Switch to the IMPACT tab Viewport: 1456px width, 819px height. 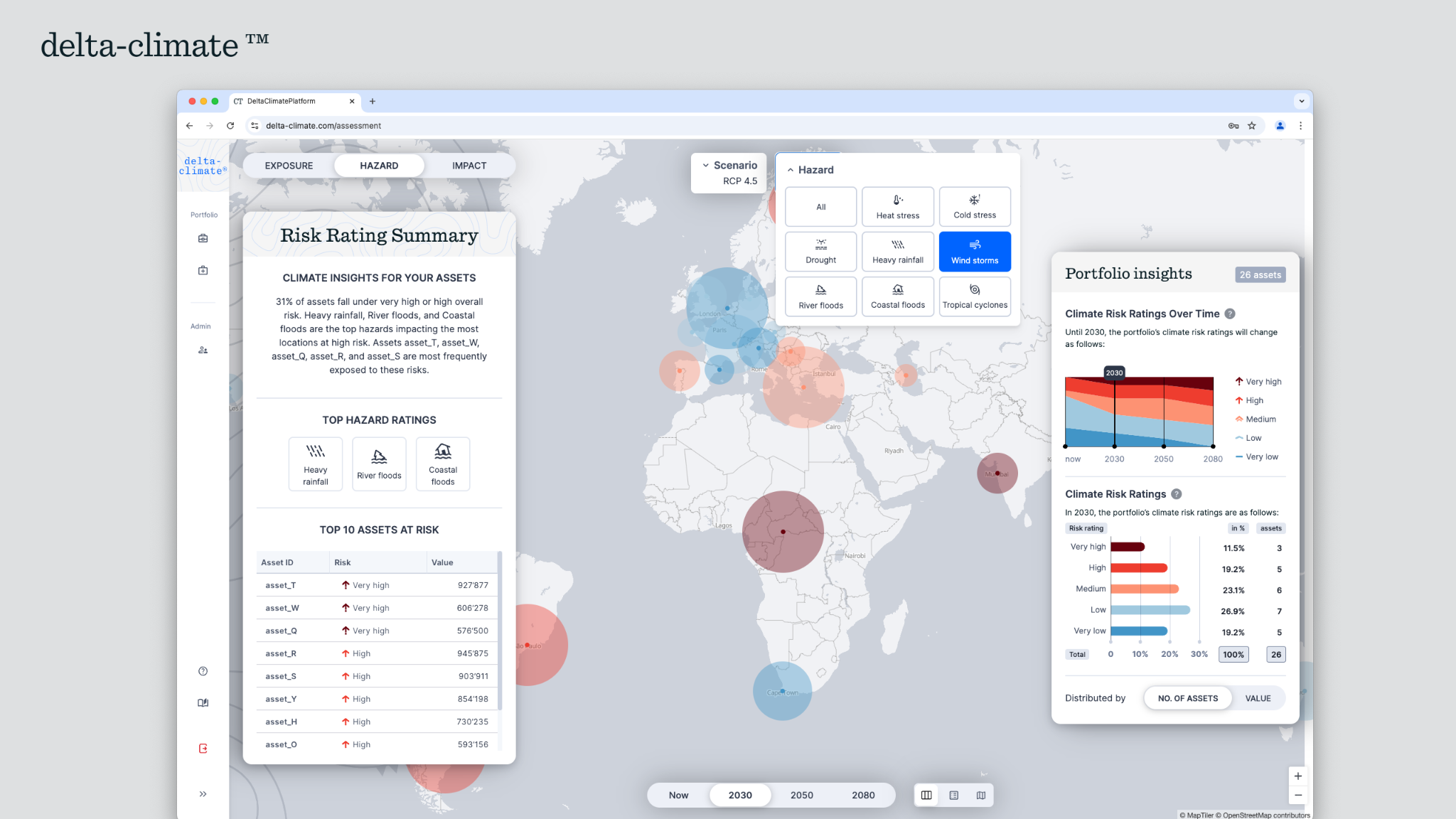[x=469, y=166]
